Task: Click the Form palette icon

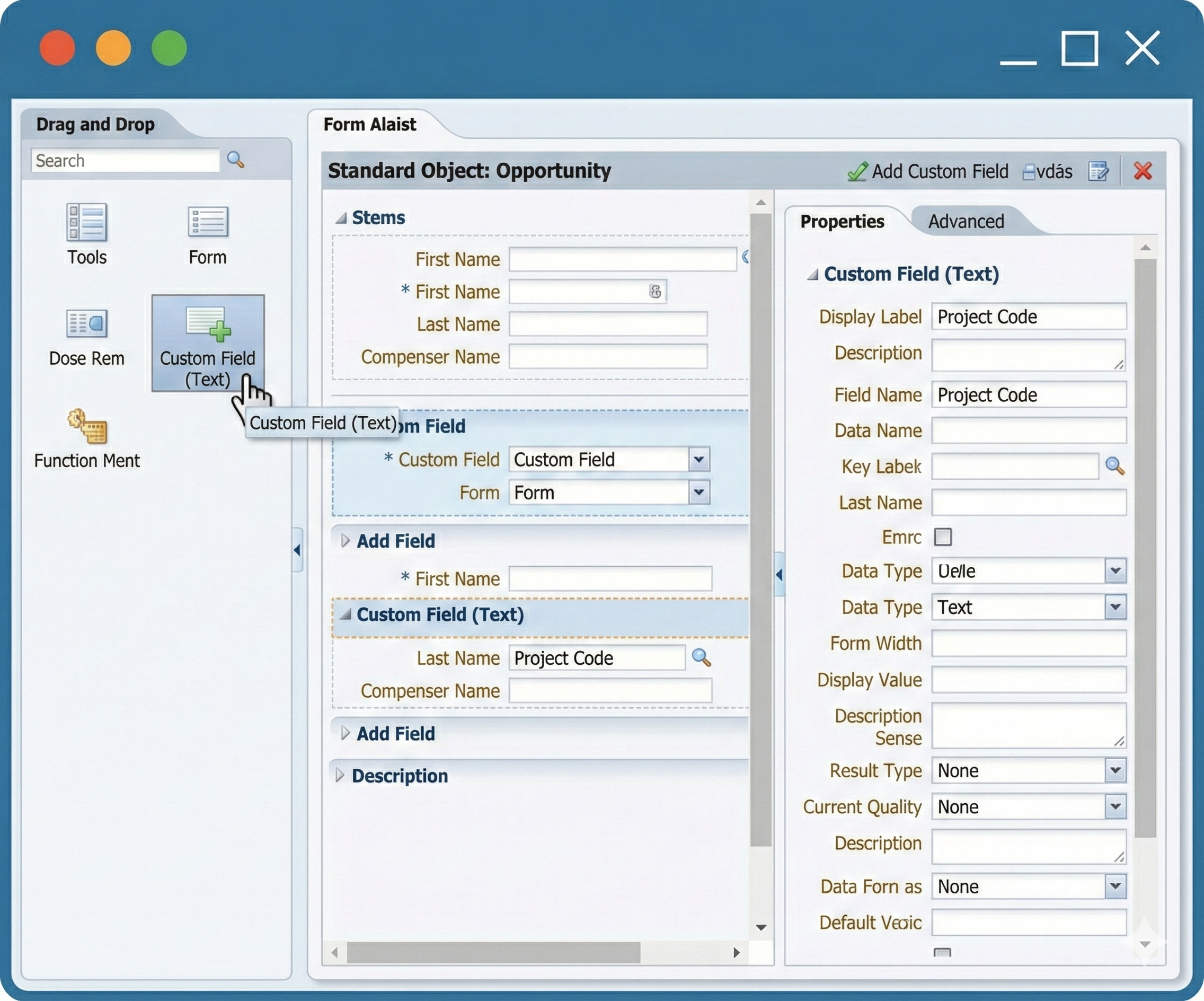Action: click(208, 223)
